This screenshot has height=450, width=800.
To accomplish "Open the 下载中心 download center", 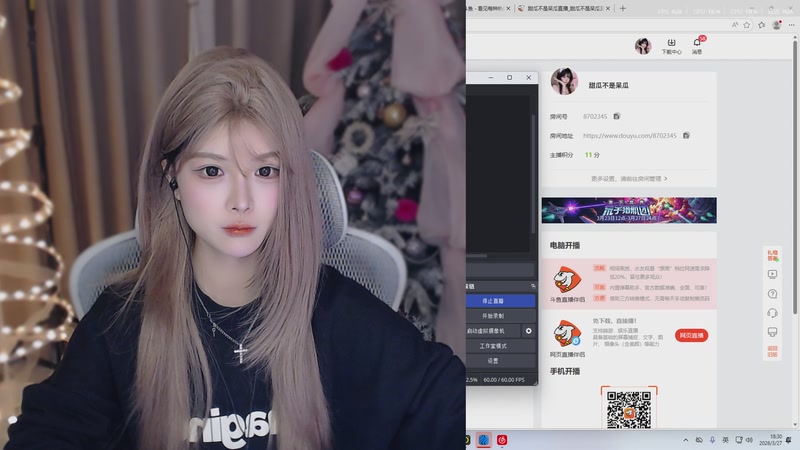I will 671,46.
